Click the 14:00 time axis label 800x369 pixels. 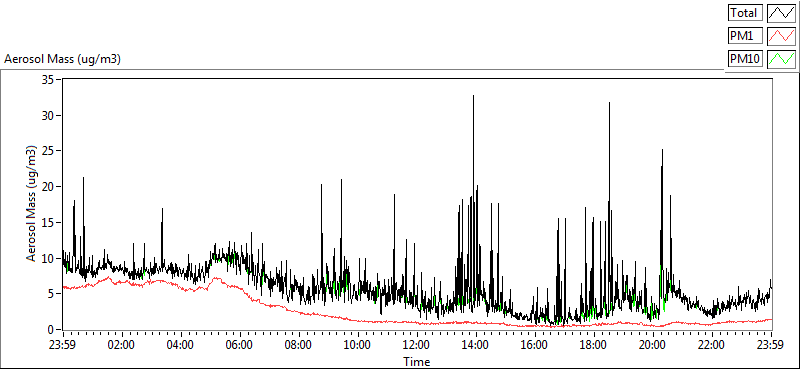pos(476,344)
